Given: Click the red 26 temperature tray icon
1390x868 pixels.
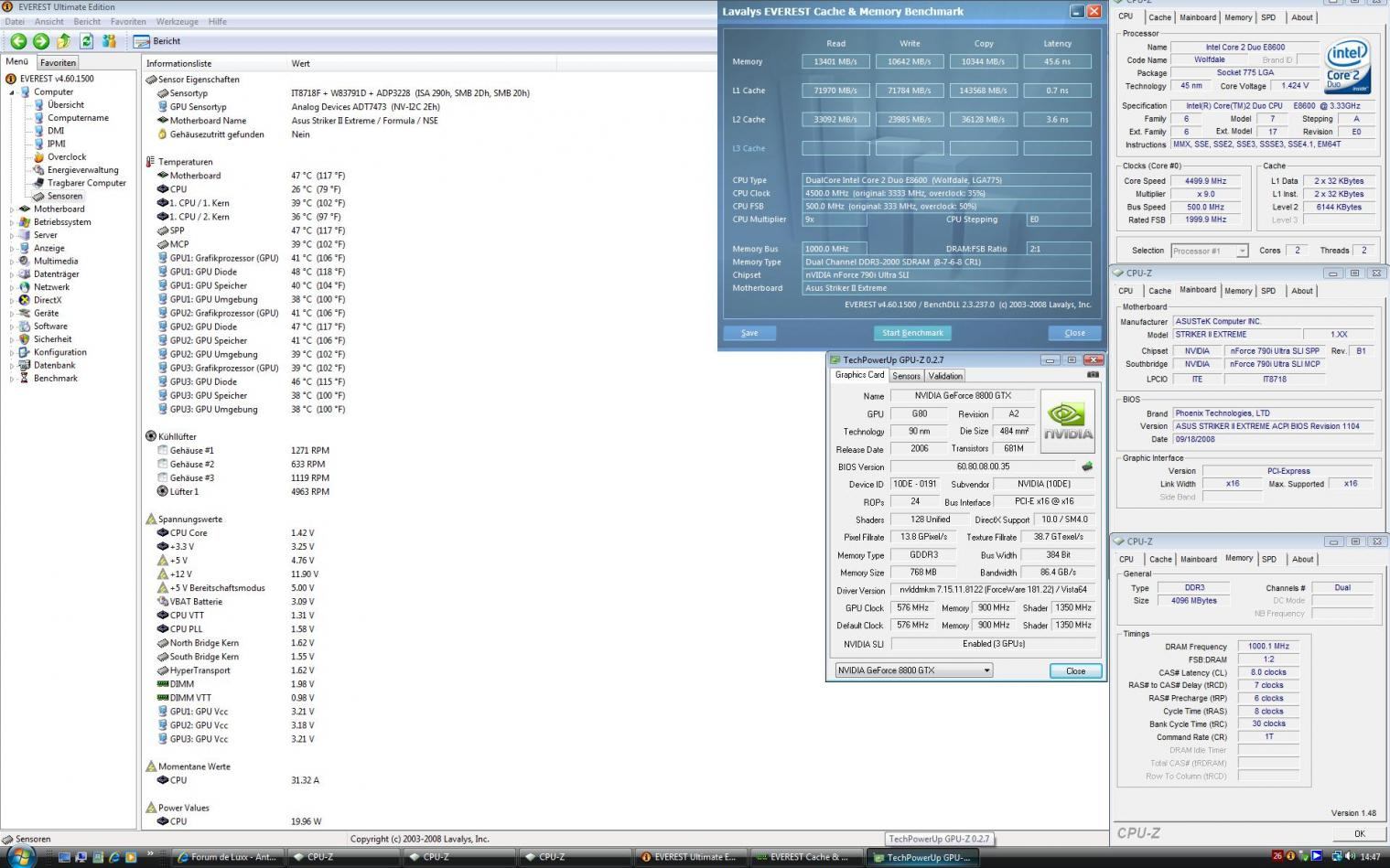Looking at the screenshot, I should pos(1277,857).
